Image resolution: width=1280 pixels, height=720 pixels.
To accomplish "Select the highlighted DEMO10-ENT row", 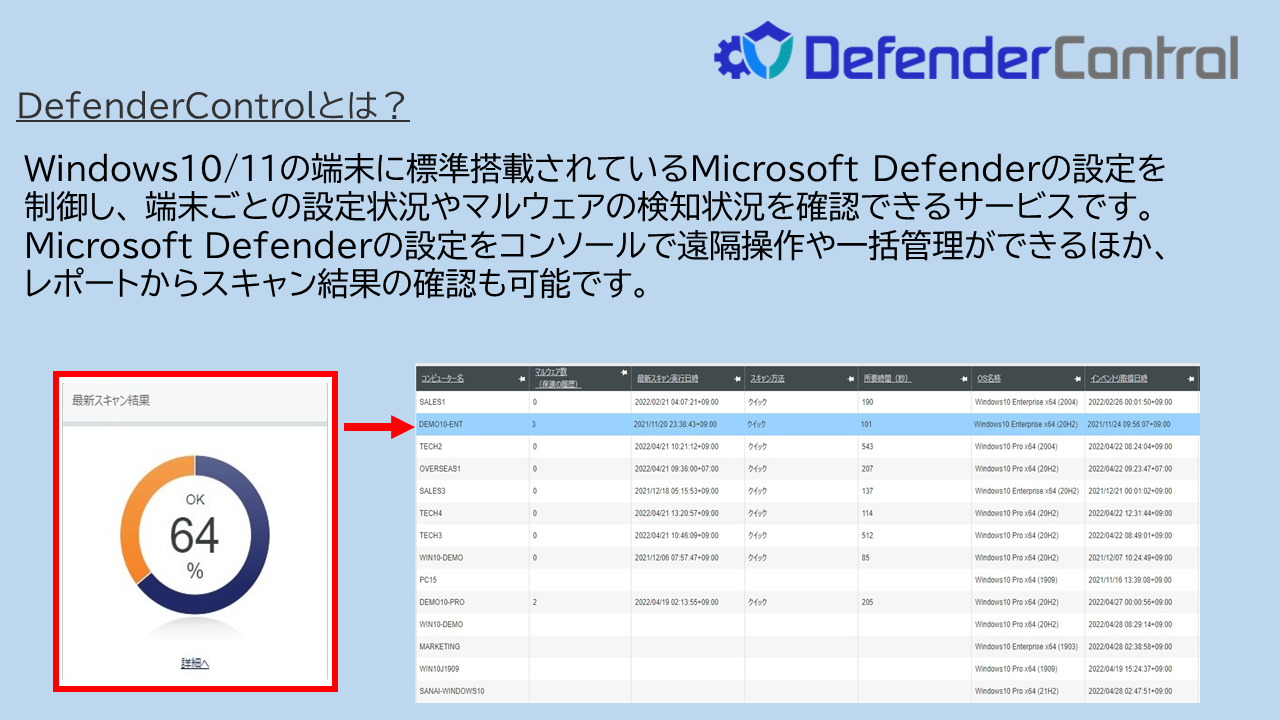I will tap(807, 424).
